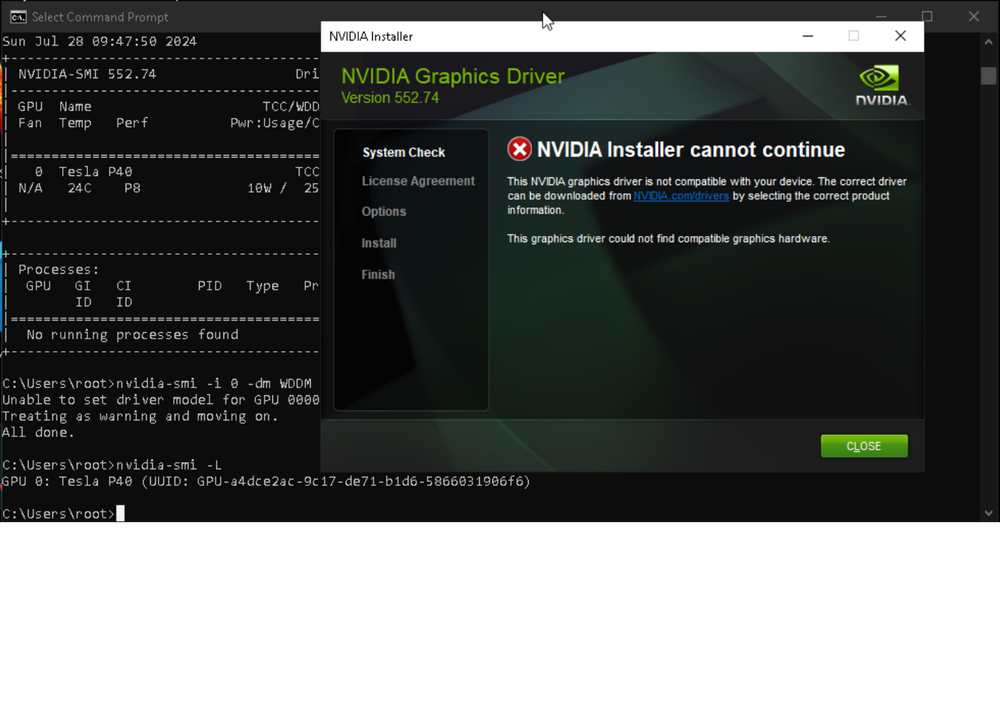Click 'No running processes found' line

(x=133, y=335)
